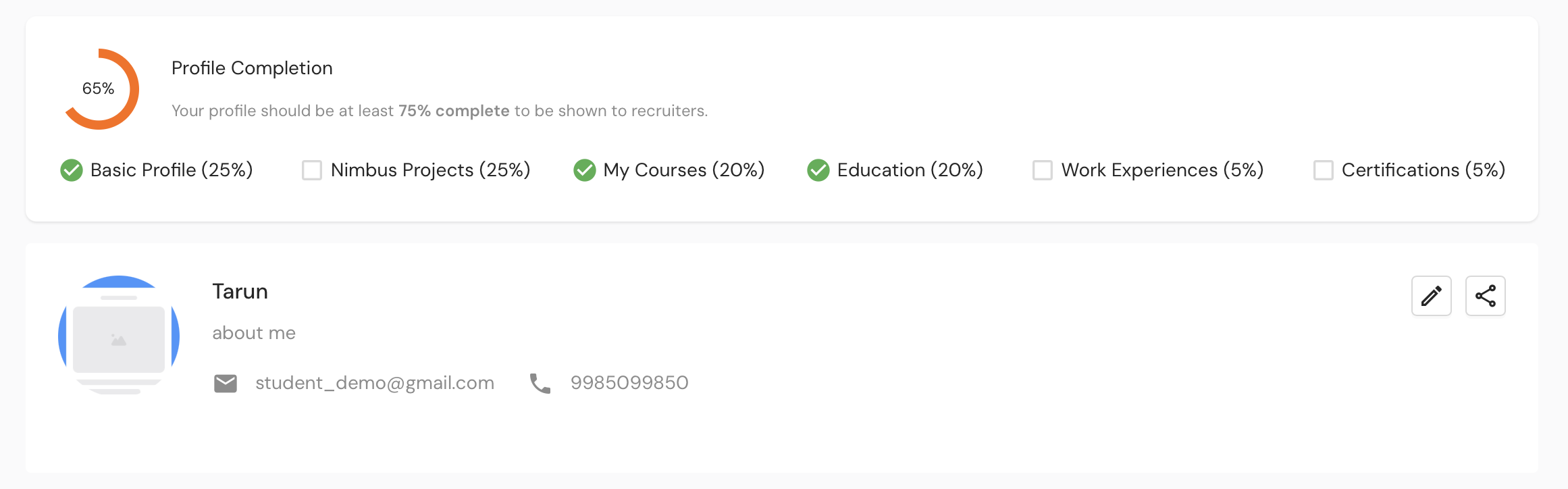
Task: Click the phone number 9985099850
Action: (x=629, y=383)
